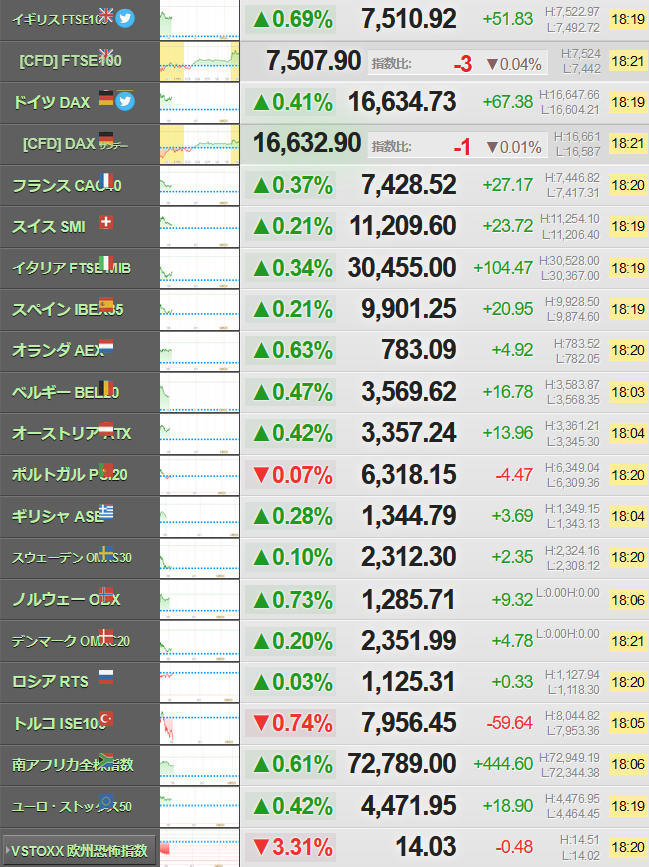The width and height of the screenshot is (649, 867).
Task: Open the 南アフリカ全株指数 link
Action: 73,765
